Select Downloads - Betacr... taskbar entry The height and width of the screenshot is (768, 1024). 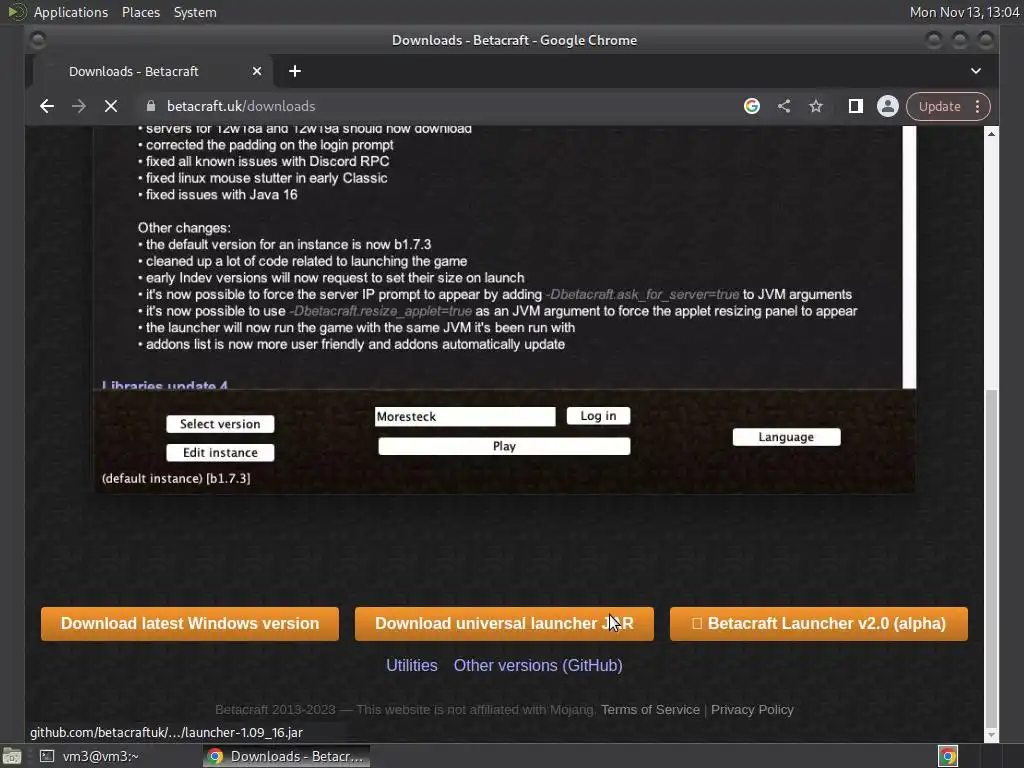point(286,756)
